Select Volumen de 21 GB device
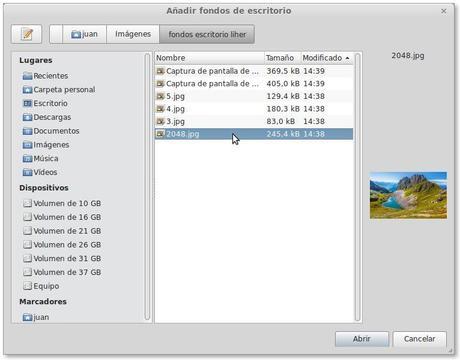 click(x=62, y=231)
